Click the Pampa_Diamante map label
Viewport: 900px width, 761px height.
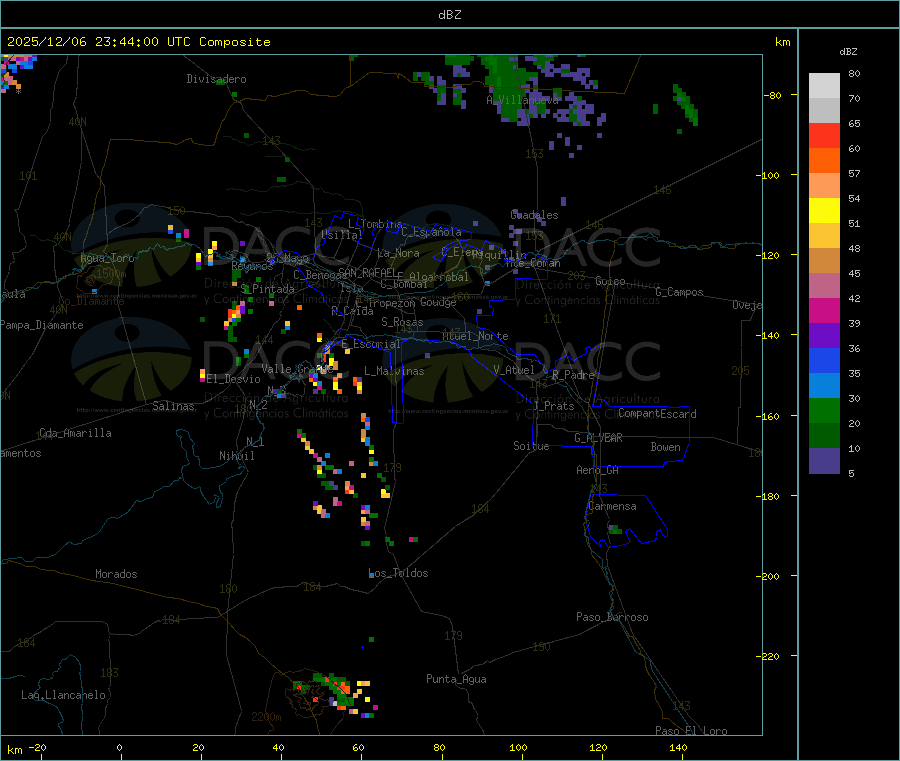42,325
